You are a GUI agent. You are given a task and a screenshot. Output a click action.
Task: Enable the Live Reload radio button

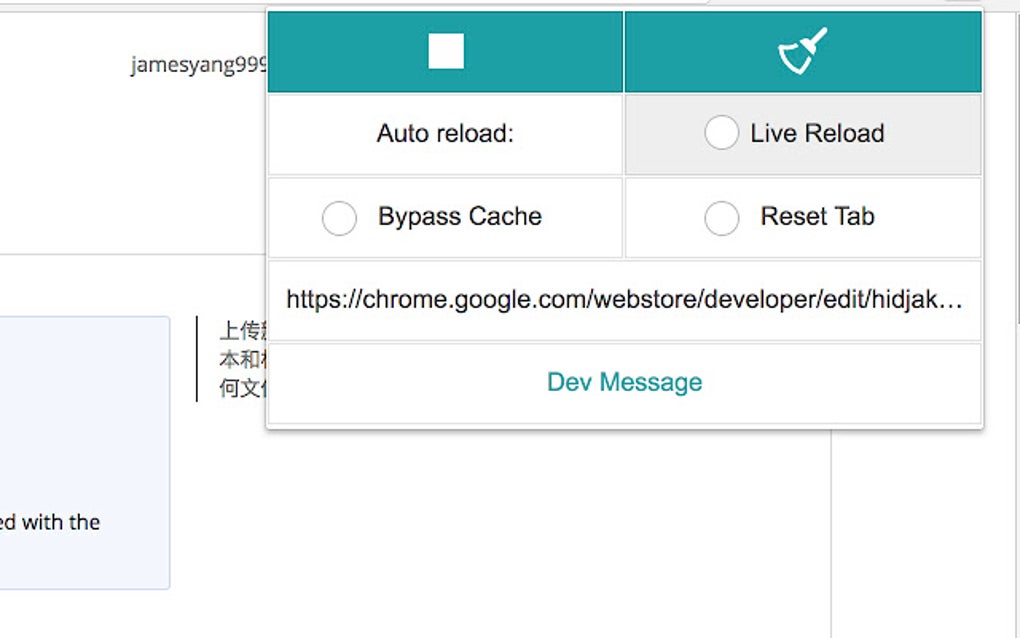[721, 133]
